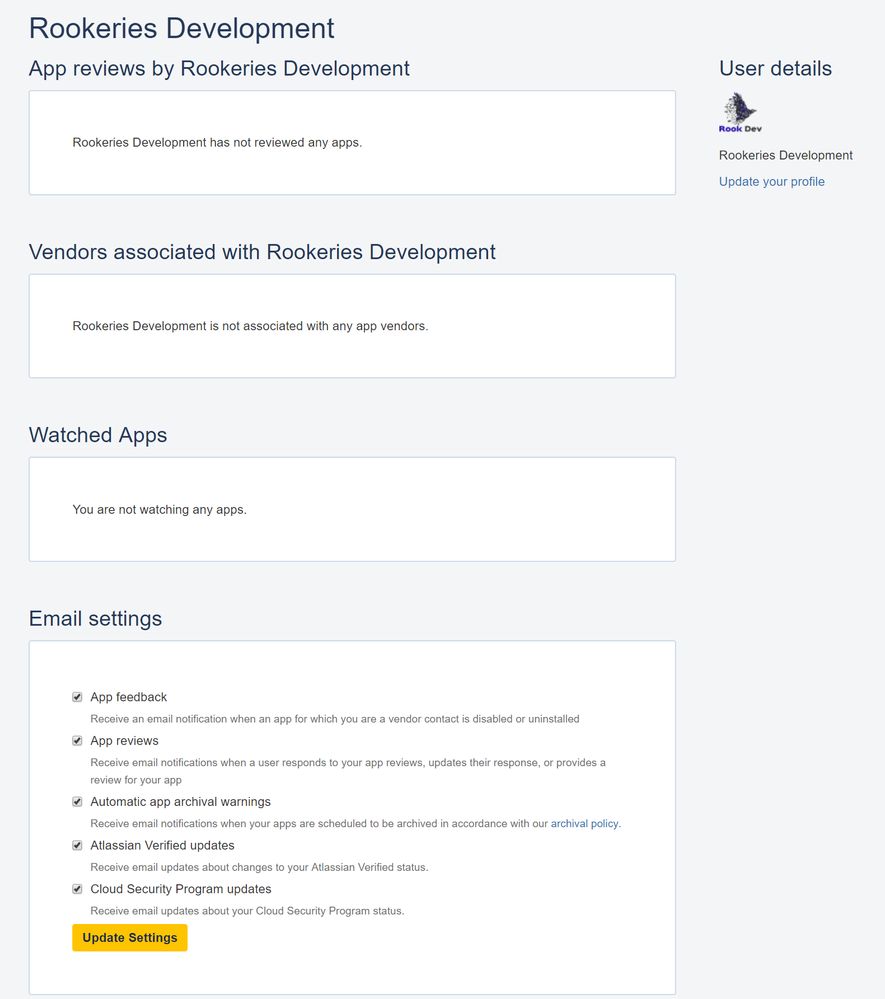The image size is (885, 999).
Task: Click 'You are not watching any apps.' text
Action: click(159, 510)
